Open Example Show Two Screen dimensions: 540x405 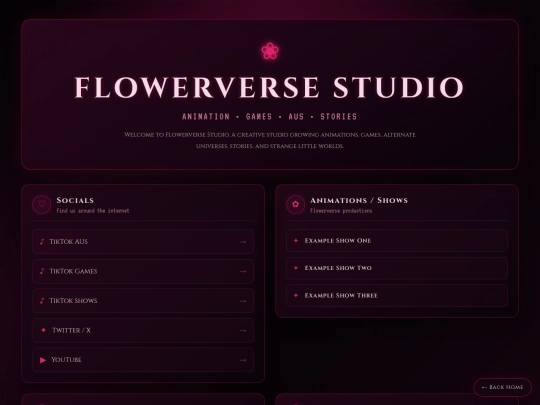pyautogui.click(x=397, y=268)
